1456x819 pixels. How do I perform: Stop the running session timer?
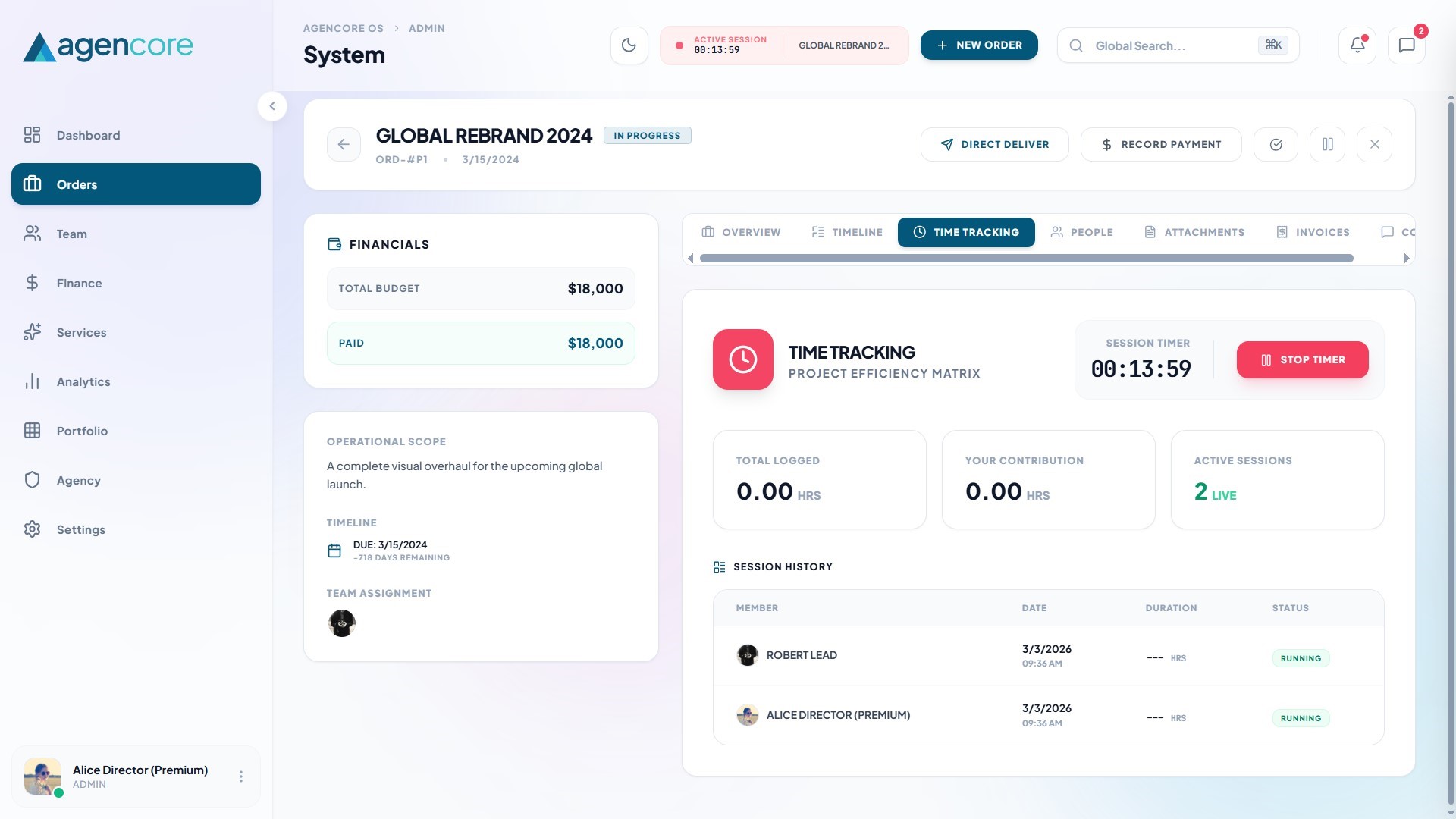click(1302, 359)
